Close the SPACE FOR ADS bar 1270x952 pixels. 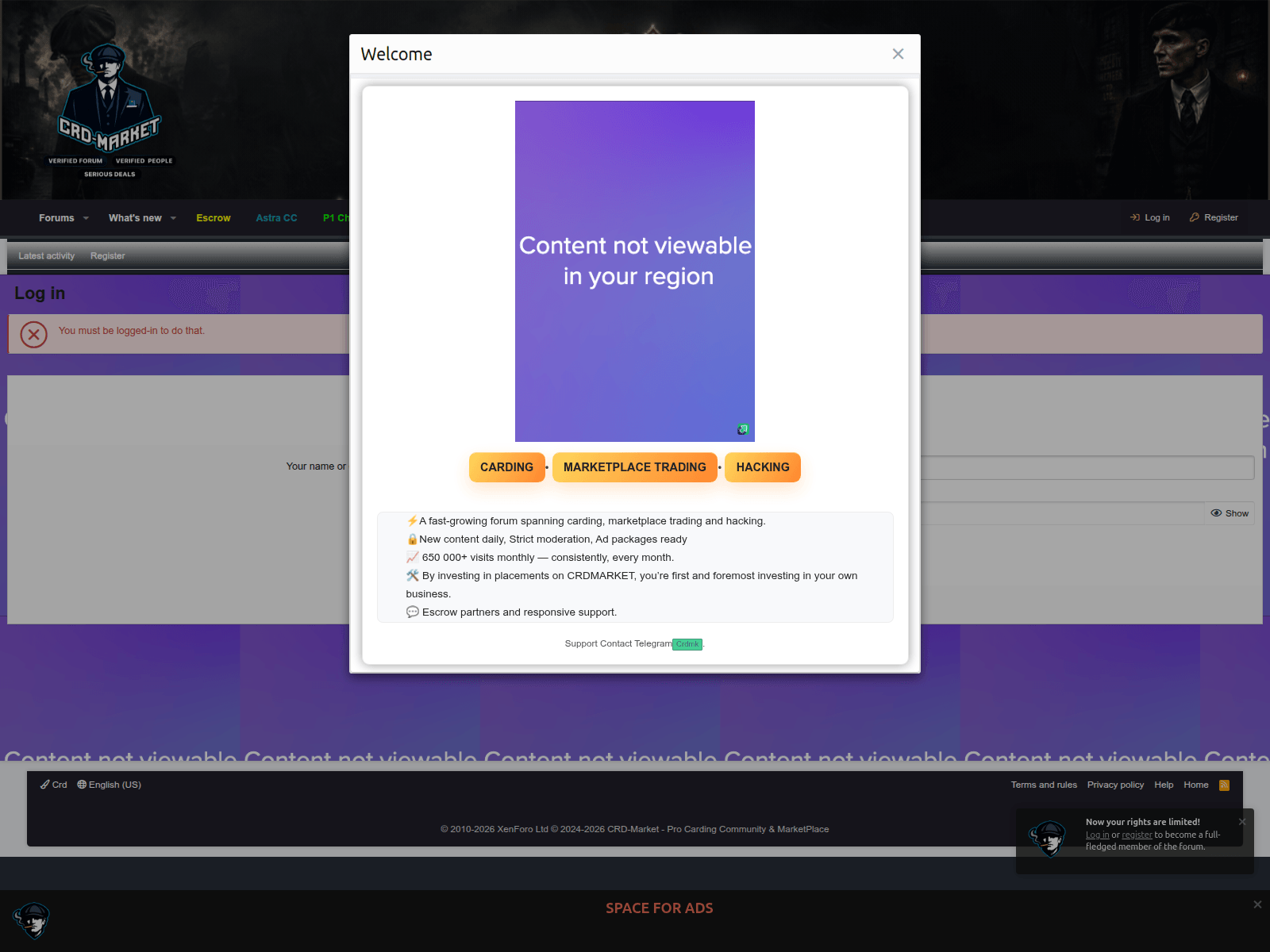click(1257, 904)
